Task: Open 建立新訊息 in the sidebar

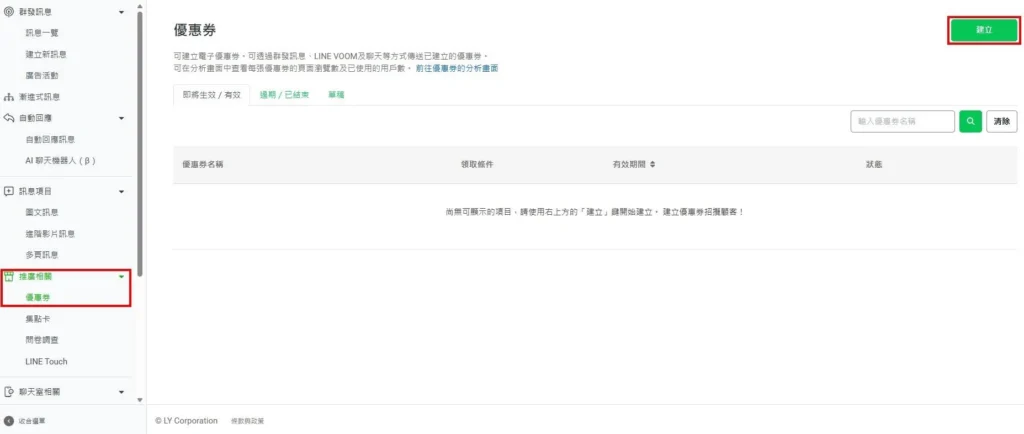Action: [46, 54]
